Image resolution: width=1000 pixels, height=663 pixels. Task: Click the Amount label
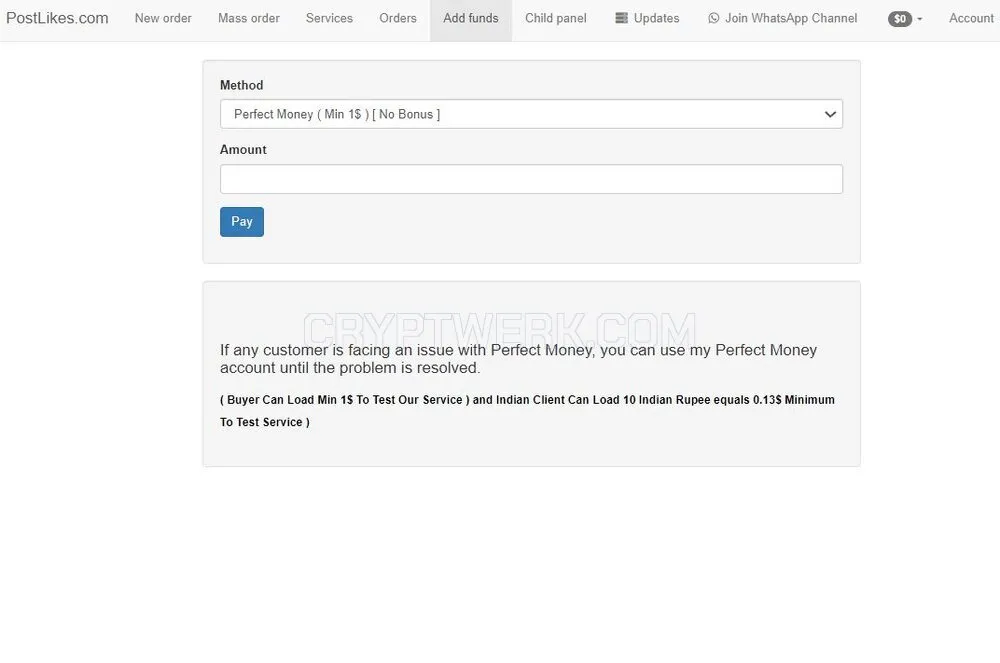243,150
